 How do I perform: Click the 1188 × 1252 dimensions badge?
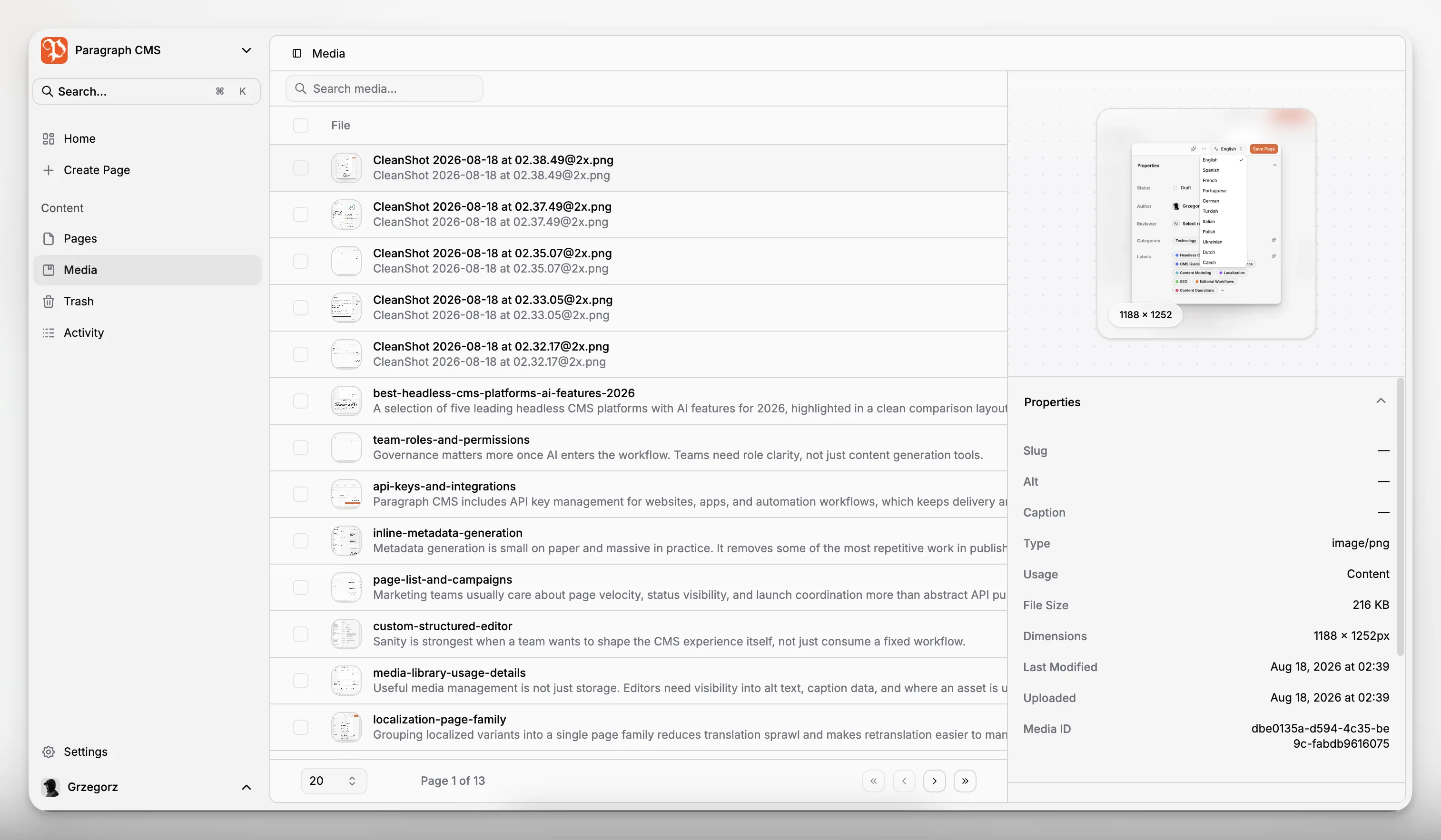tap(1145, 315)
